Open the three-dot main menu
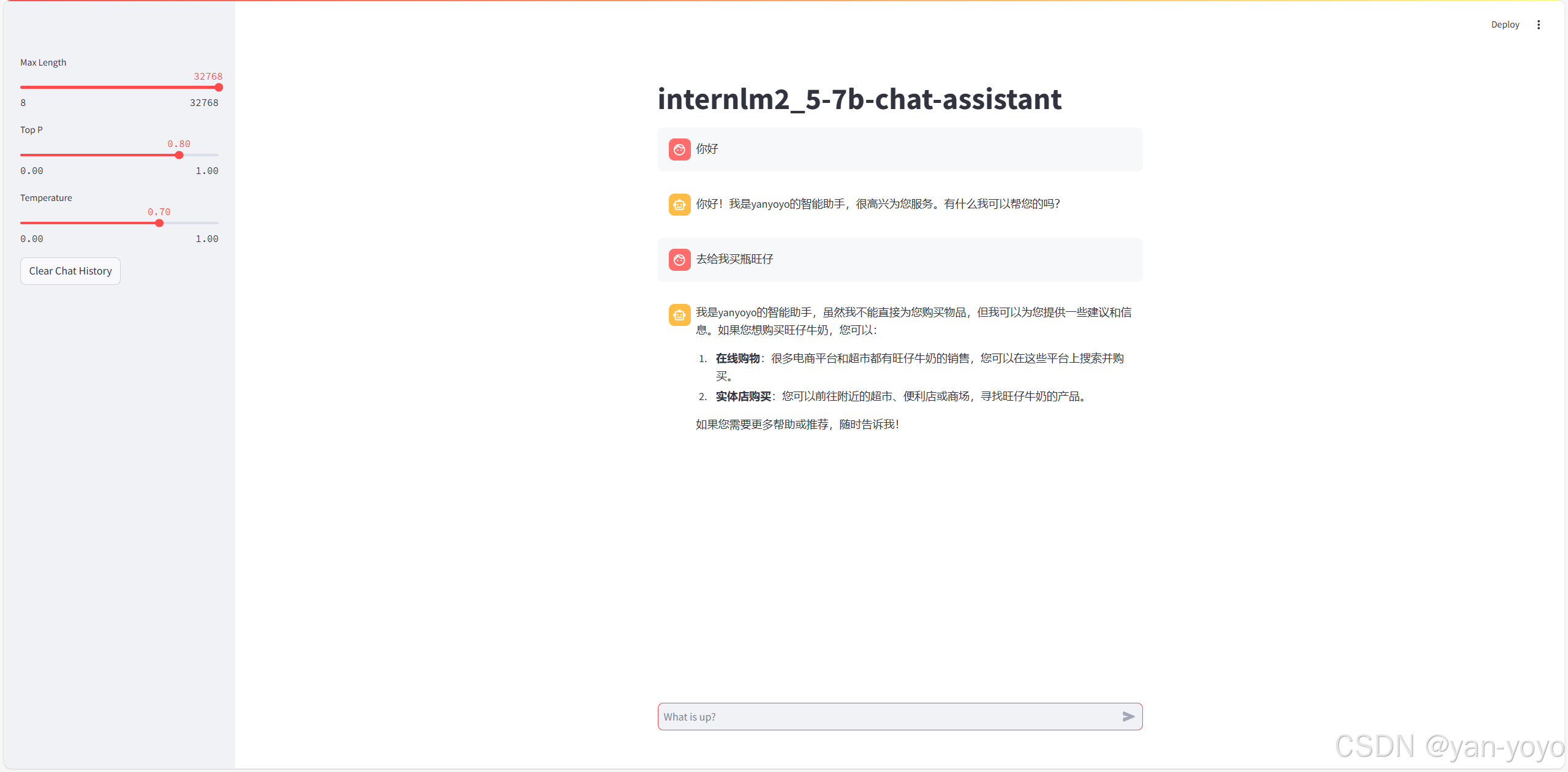 [1538, 25]
